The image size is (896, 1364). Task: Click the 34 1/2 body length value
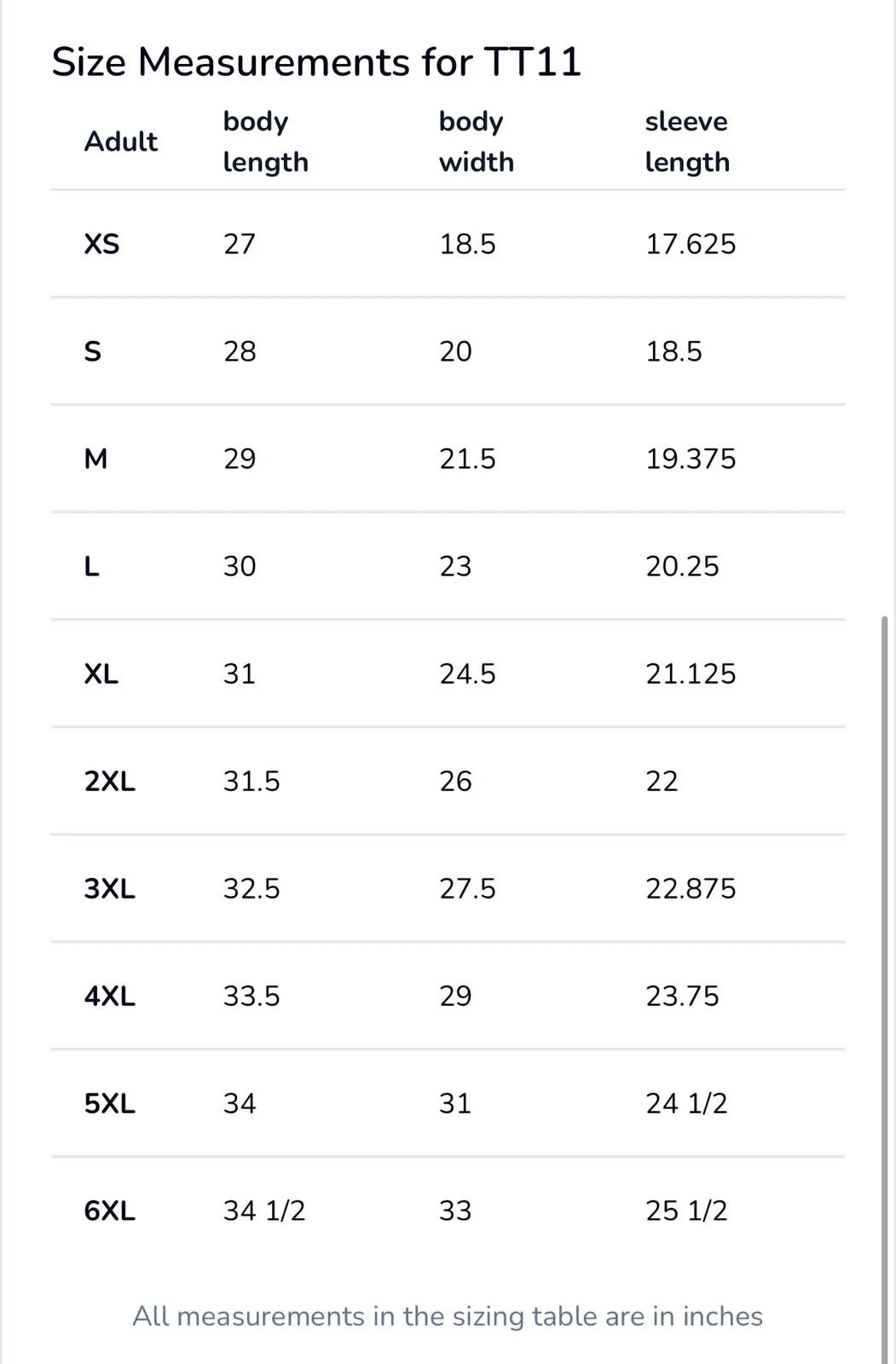(x=264, y=1211)
